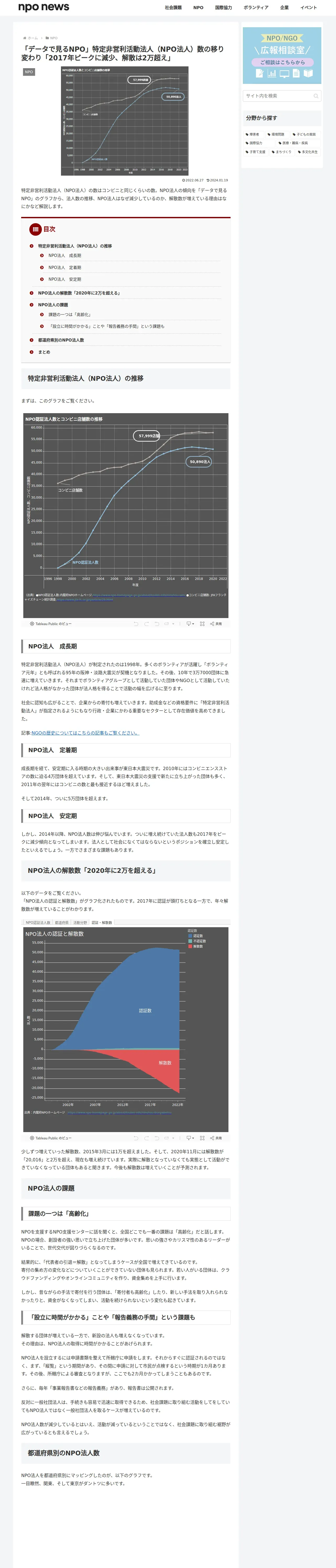
Task: Jump to 都道府県別のNPO法人数 in contents
Action: 61,340
